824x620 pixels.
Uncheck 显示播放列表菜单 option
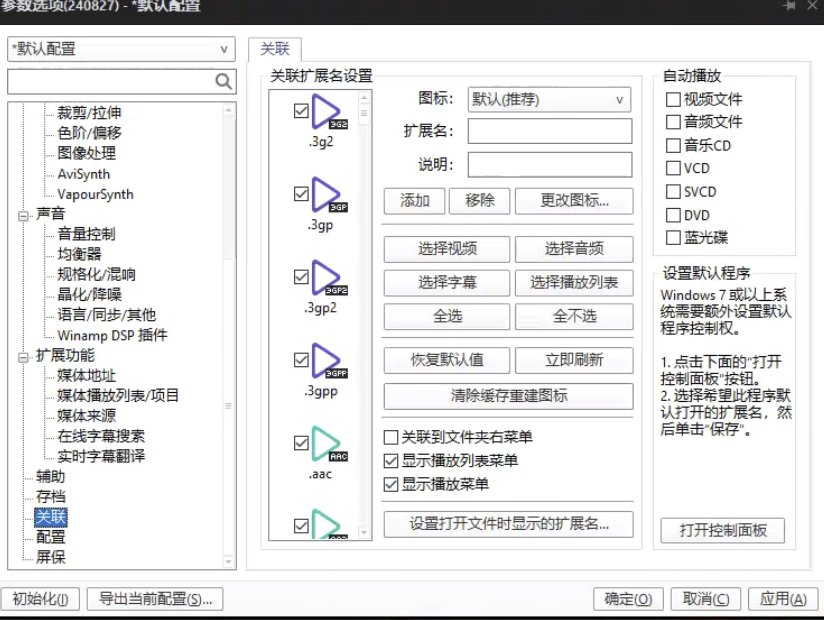pos(391,461)
